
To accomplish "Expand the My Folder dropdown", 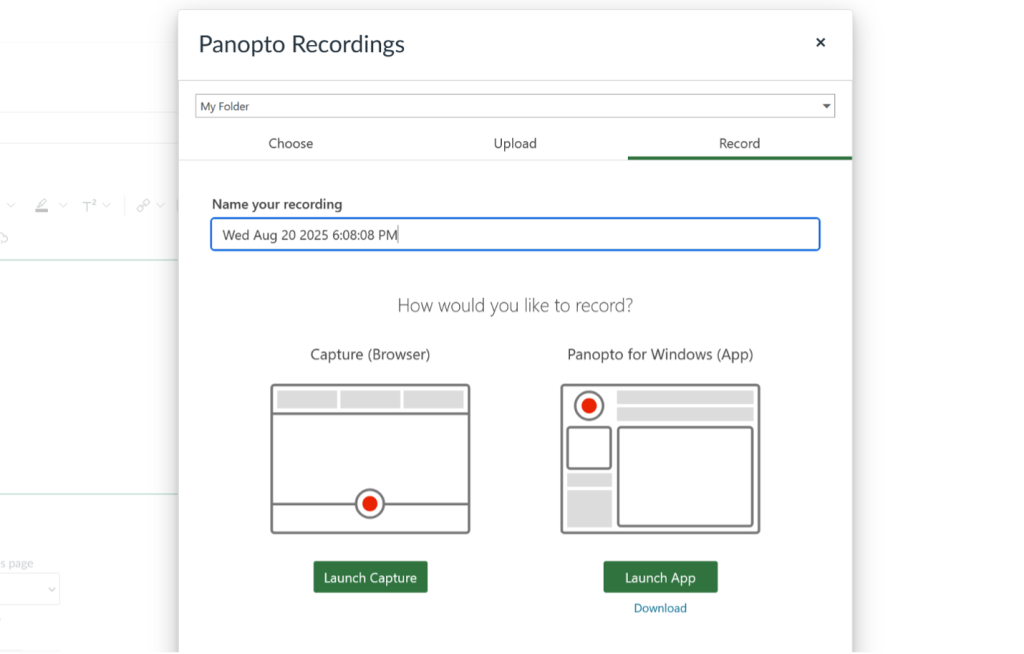I will (826, 106).
